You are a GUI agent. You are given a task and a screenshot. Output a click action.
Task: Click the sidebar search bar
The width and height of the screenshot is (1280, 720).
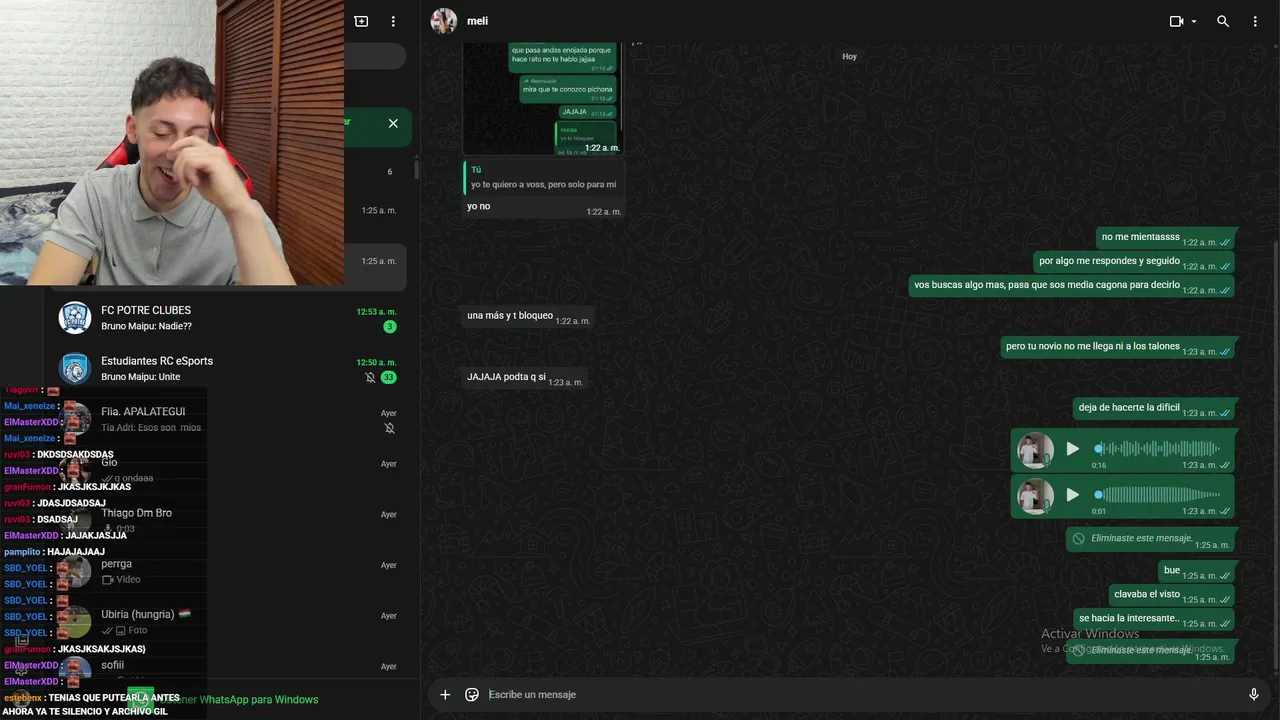click(x=375, y=56)
